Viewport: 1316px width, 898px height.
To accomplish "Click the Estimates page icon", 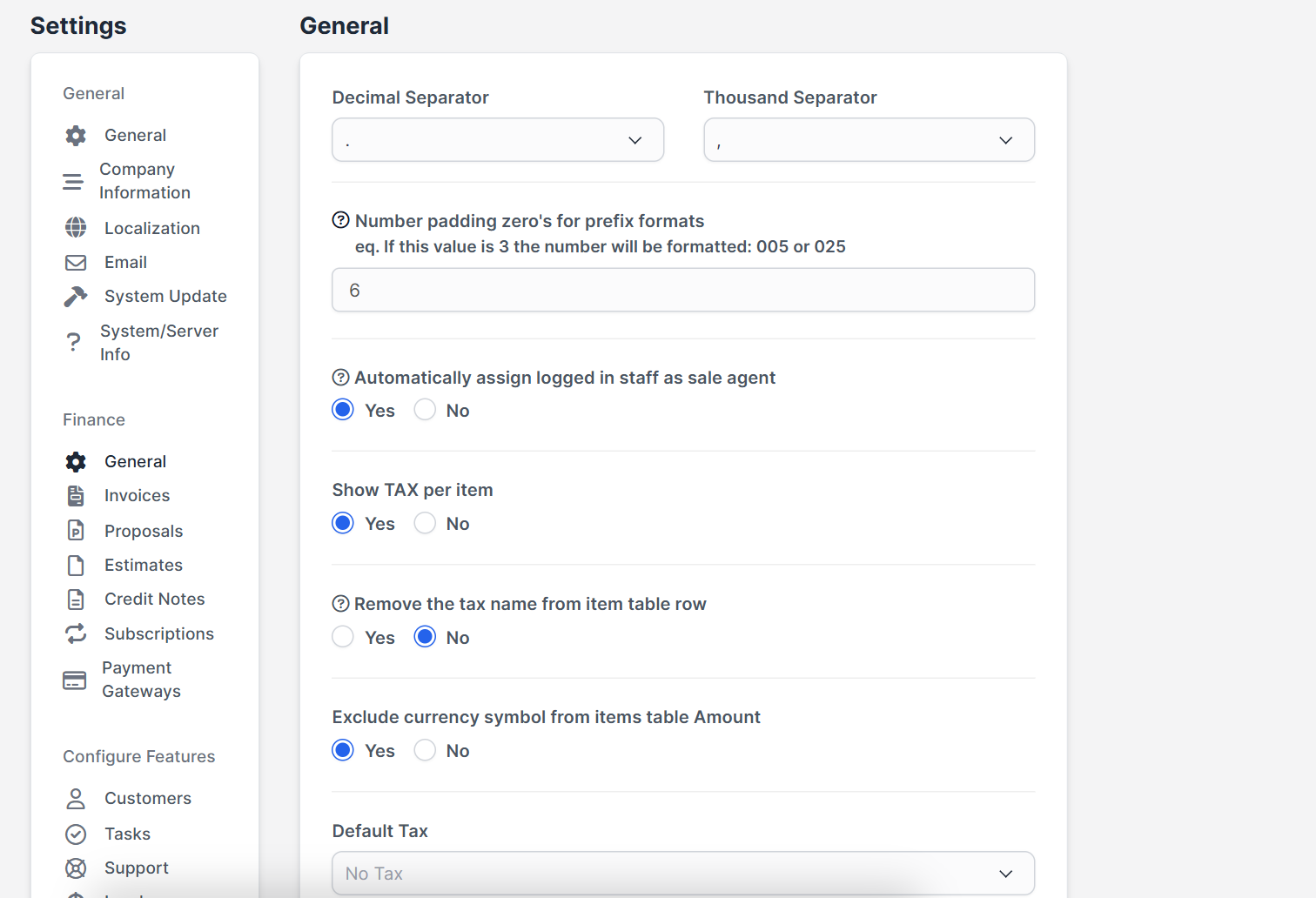I will click(76, 565).
